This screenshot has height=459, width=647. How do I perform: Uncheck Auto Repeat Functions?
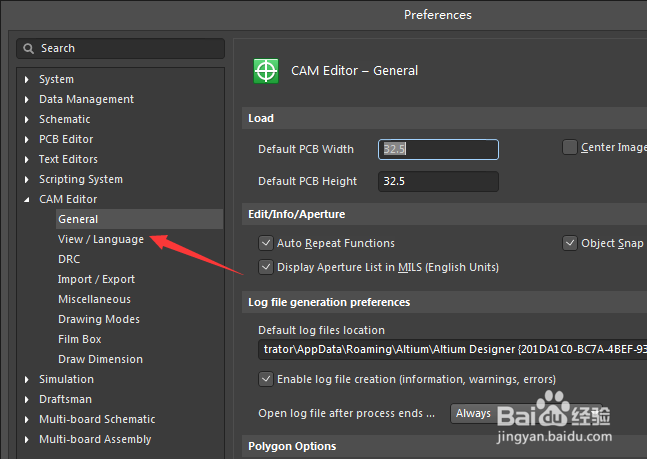point(266,243)
